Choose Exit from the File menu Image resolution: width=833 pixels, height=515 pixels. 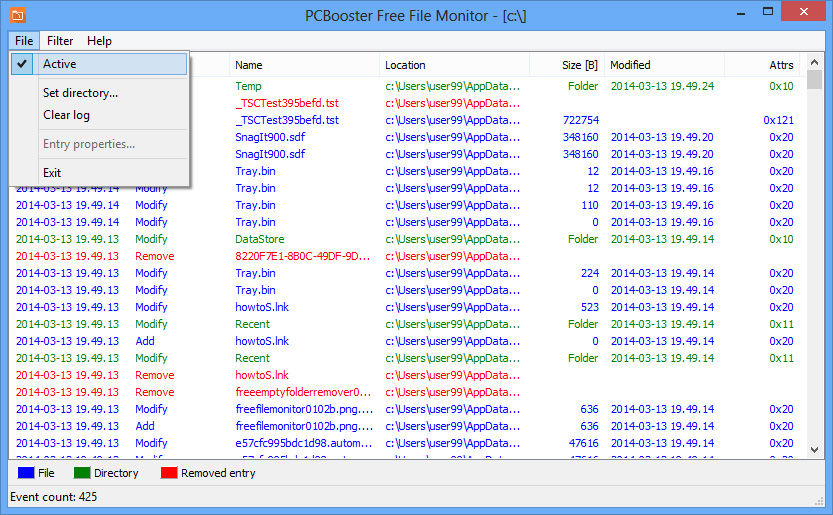point(52,173)
